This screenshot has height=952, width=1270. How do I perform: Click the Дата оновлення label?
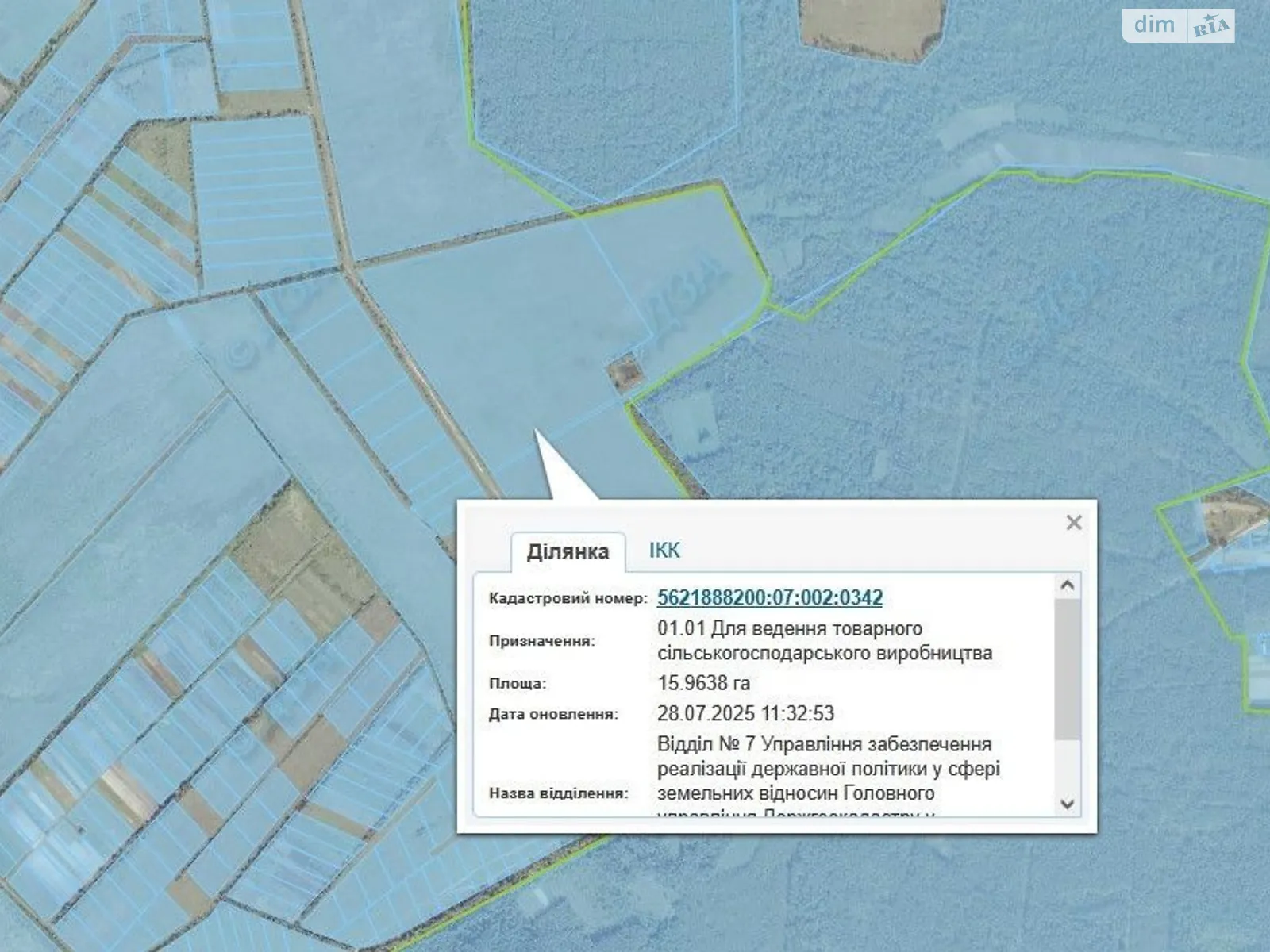(553, 714)
